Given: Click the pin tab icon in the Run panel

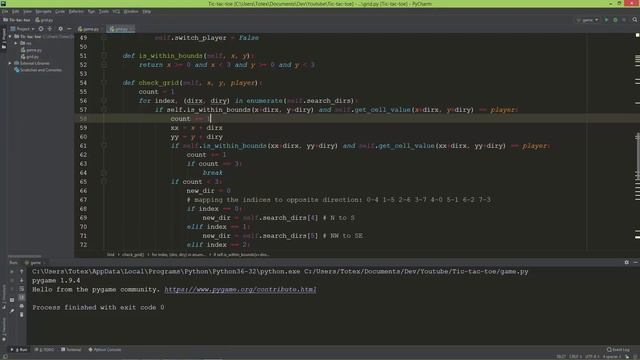Looking at the screenshot, I should tap(12, 311).
